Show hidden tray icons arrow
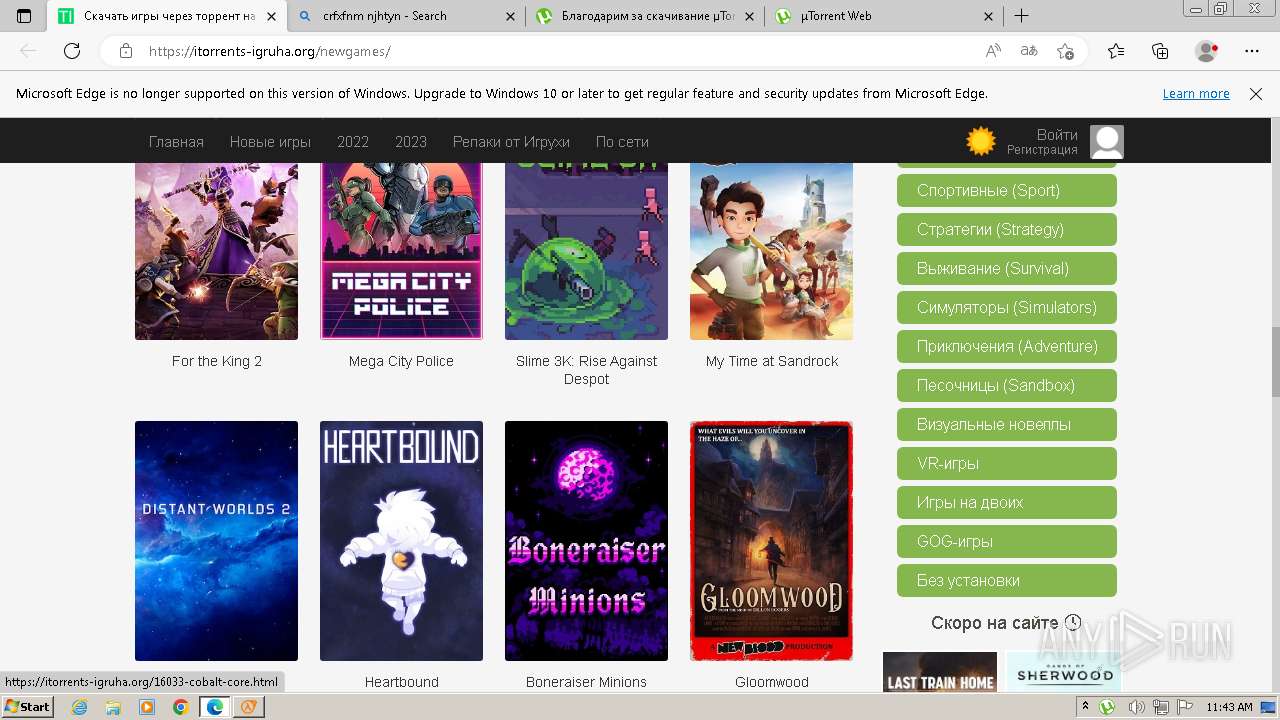 [x=1086, y=707]
